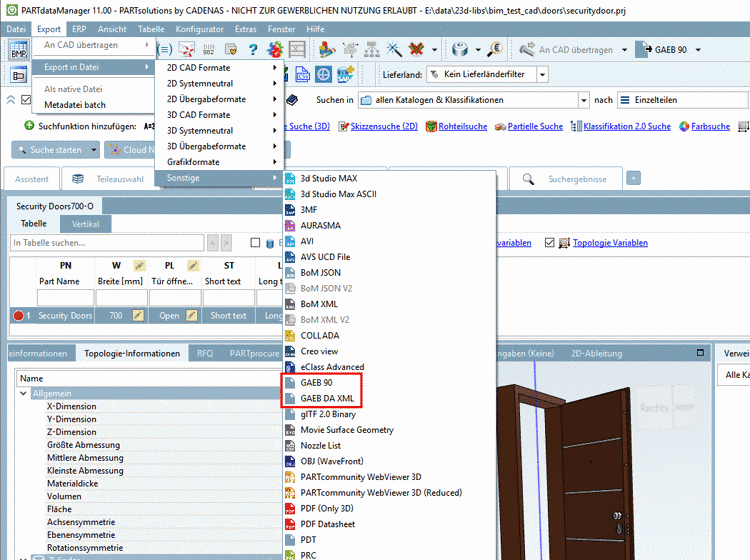Click the pencil icon beside value 700
This screenshot has height=560, width=750.
click(x=138, y=316)
